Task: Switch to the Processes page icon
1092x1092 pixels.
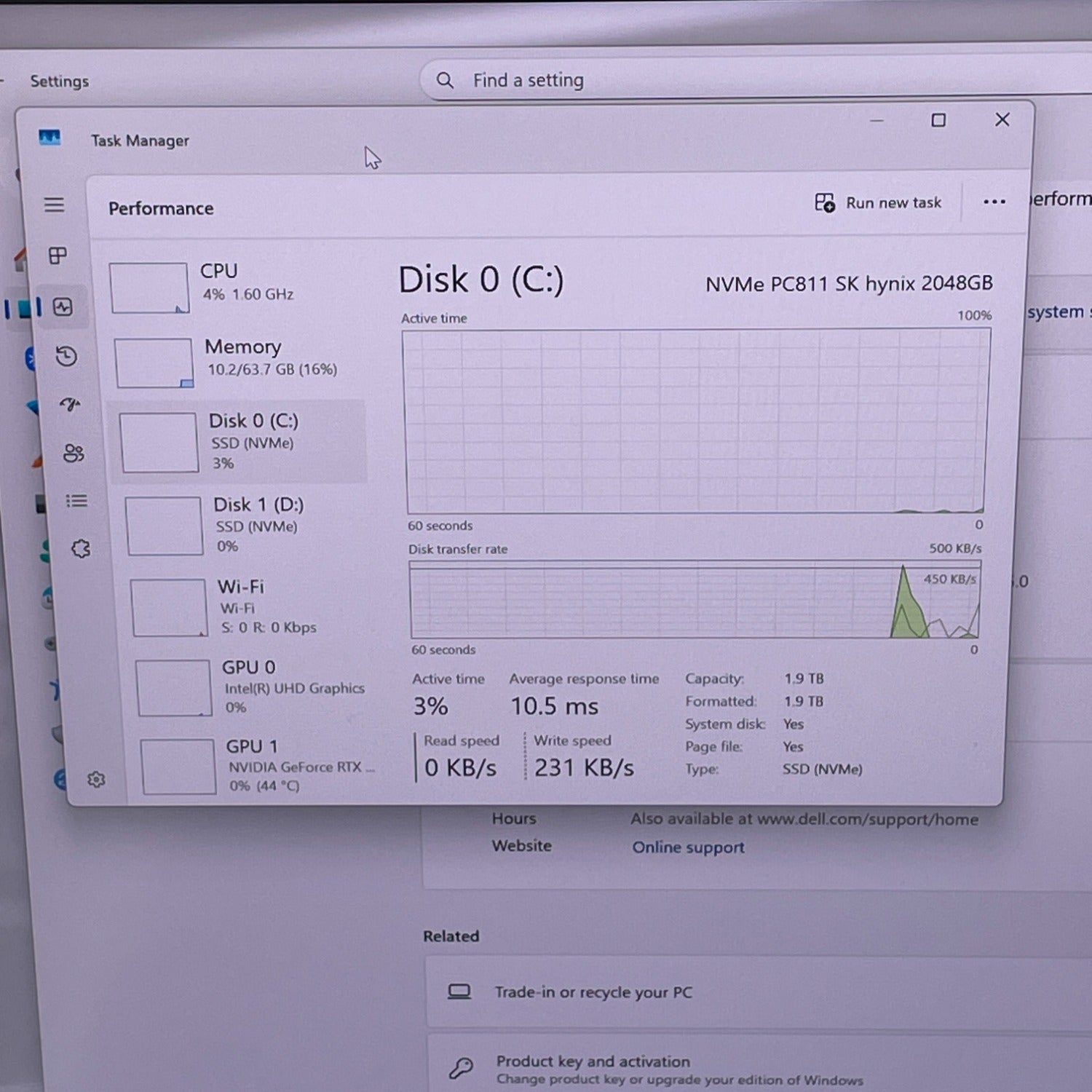Action: tap(58, 256)
